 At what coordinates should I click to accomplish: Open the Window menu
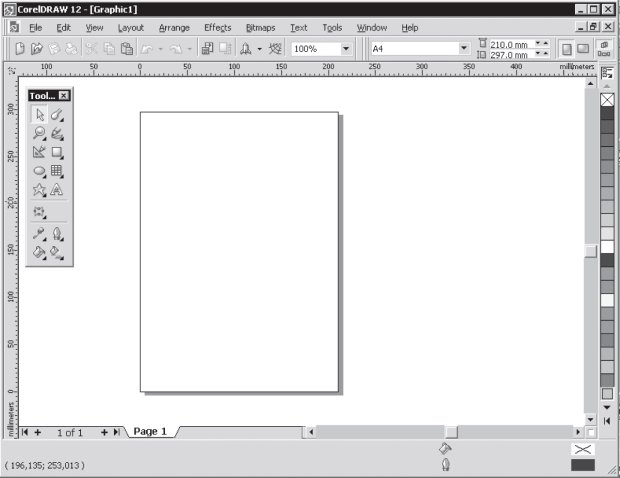(372, 28)
